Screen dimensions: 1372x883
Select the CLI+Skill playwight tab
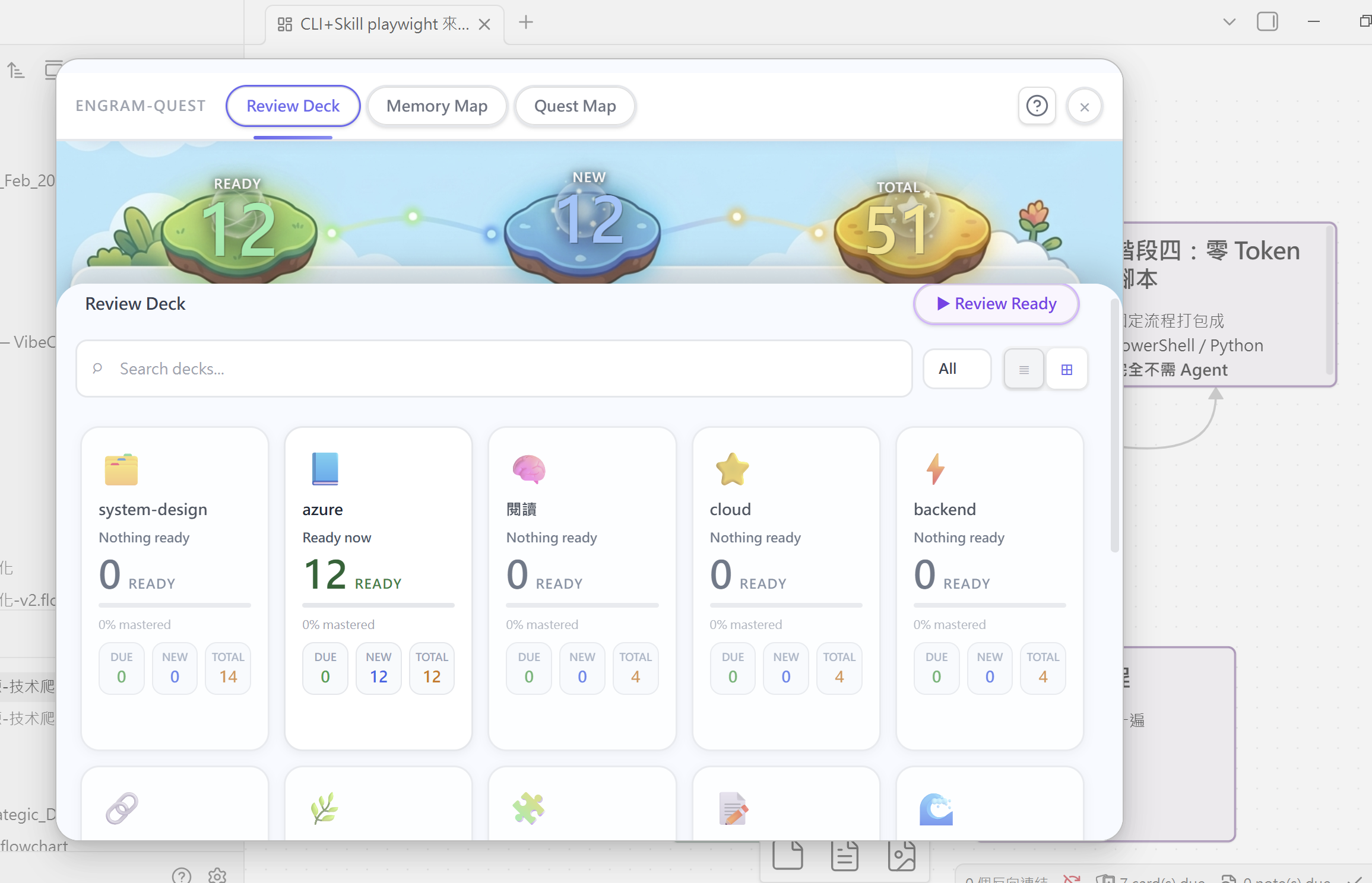pyautogui.click(x=384, y=24)
